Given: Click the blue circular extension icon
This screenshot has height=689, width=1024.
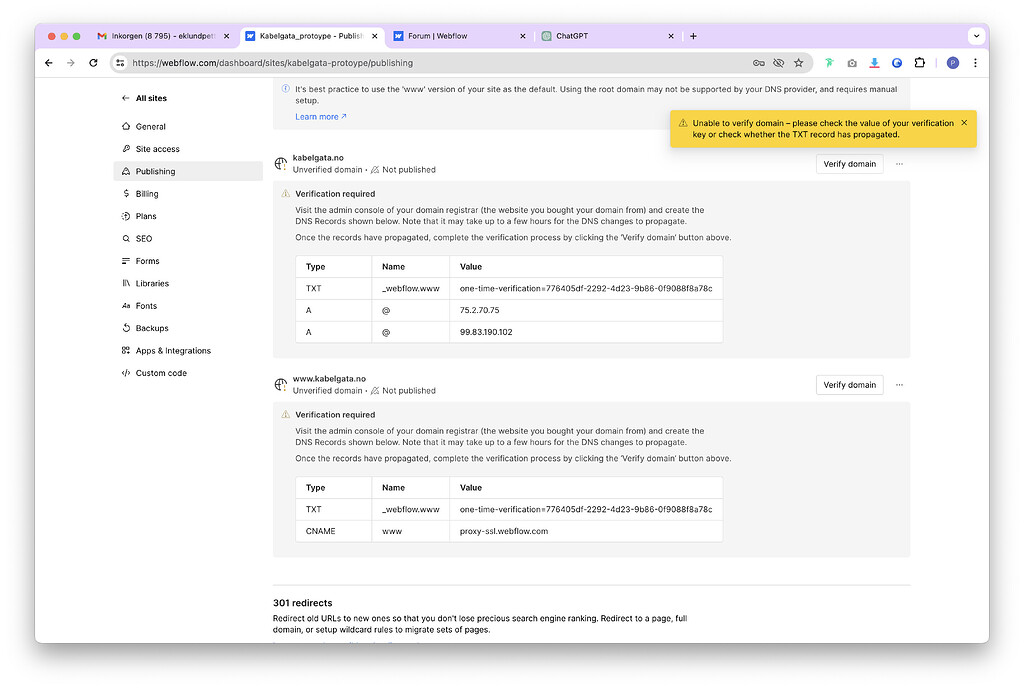Looking at the screenshot, I should pos(897,63).
